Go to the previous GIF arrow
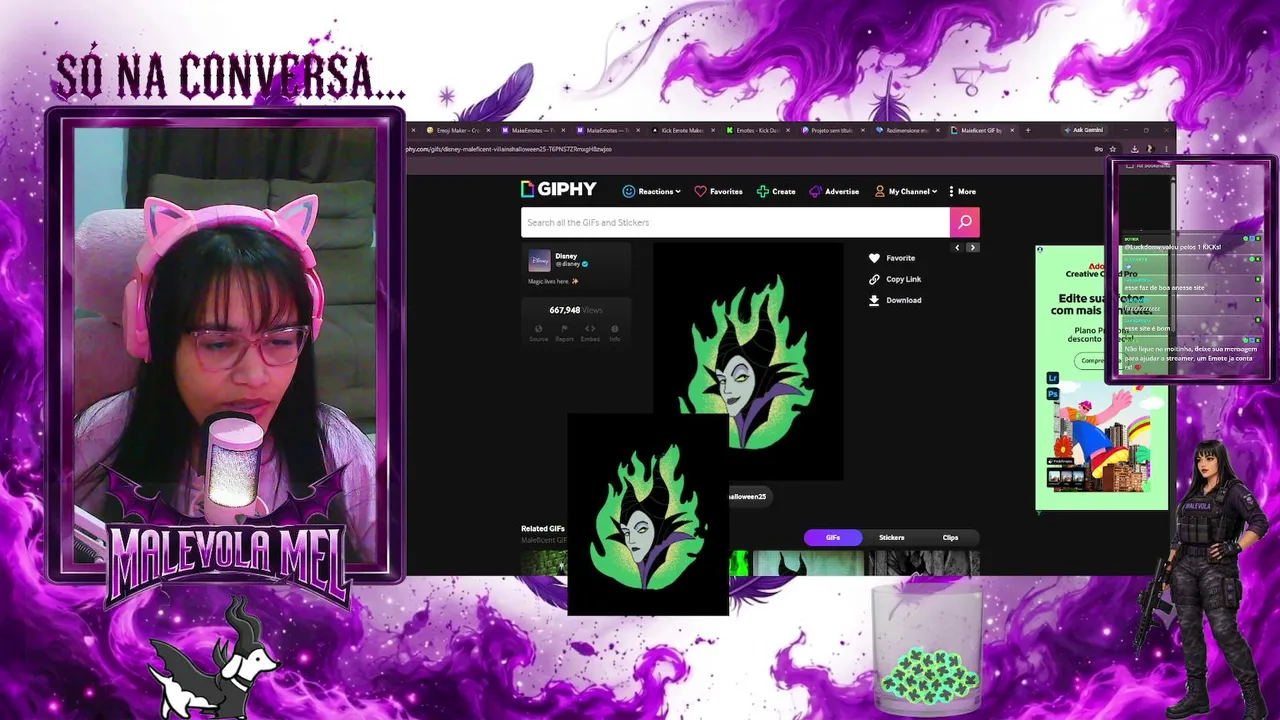This screenshot has height=720, width=1280. (957, 247)
